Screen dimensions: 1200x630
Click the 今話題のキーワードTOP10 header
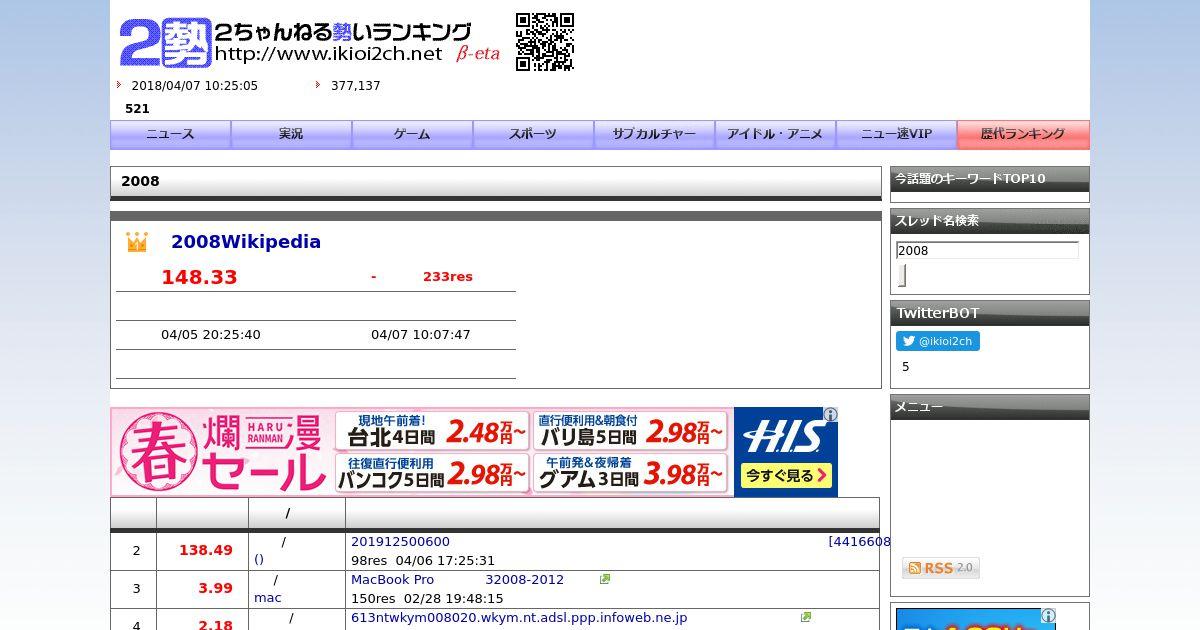pyautogui.click(x=990, y=179)
